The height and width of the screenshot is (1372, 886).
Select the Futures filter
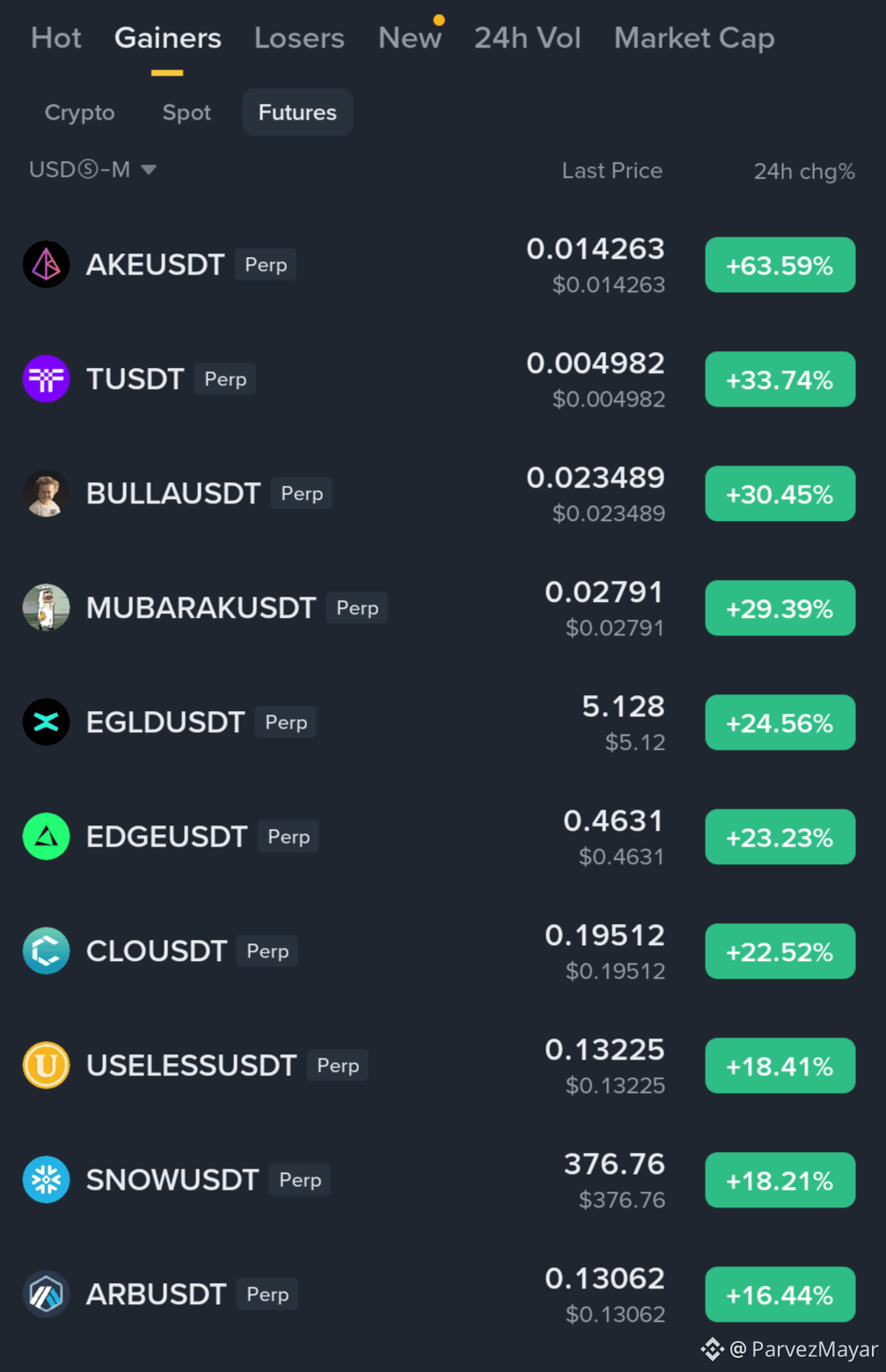[x=297, y=112]
